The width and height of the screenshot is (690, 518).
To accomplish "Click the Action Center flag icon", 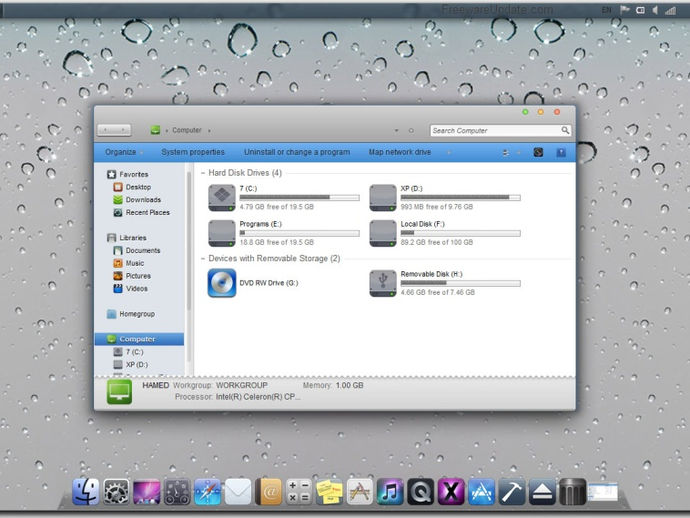I will 624,10.
